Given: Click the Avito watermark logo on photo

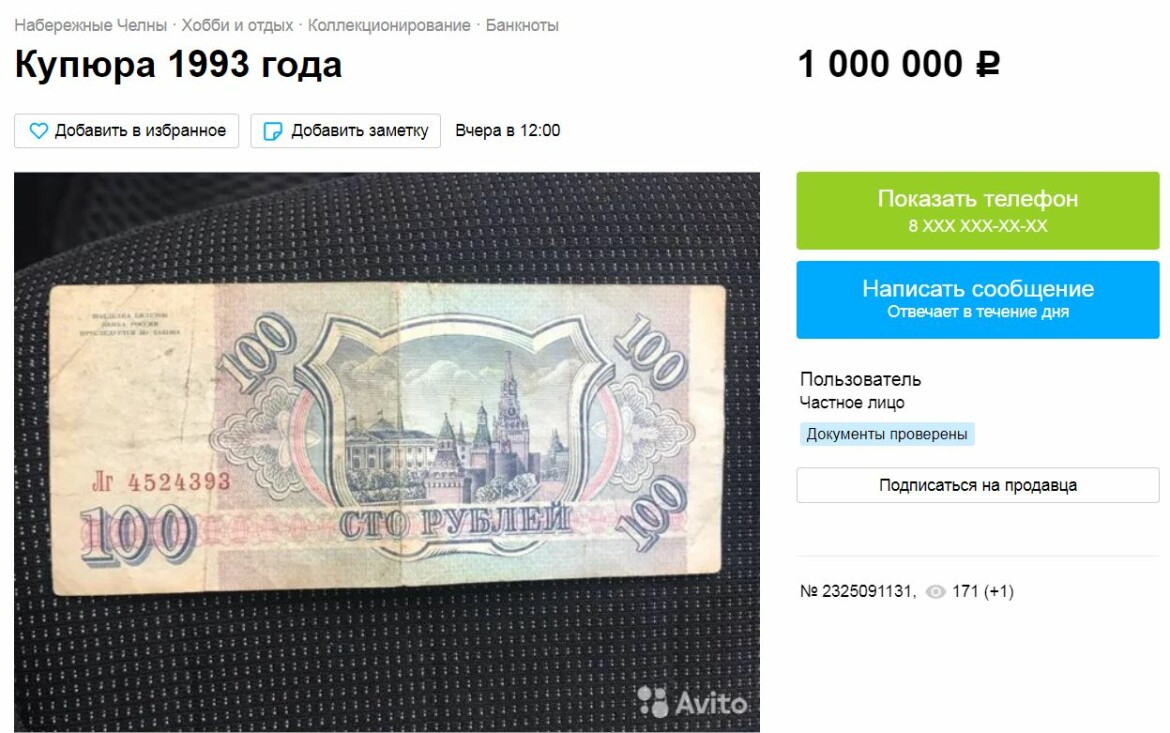Looking at the screenshot, I should (692, 702).
